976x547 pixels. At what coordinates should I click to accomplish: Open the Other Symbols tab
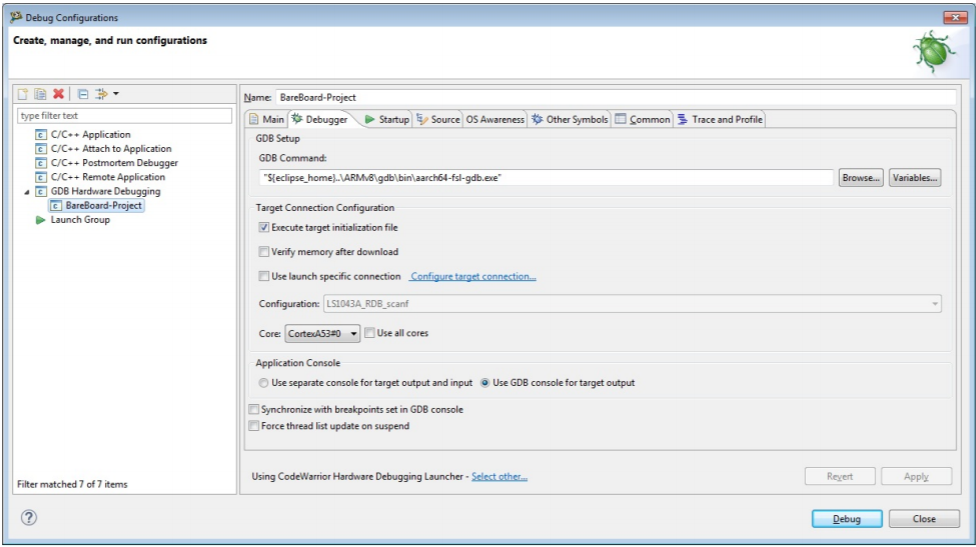point(570,119)
